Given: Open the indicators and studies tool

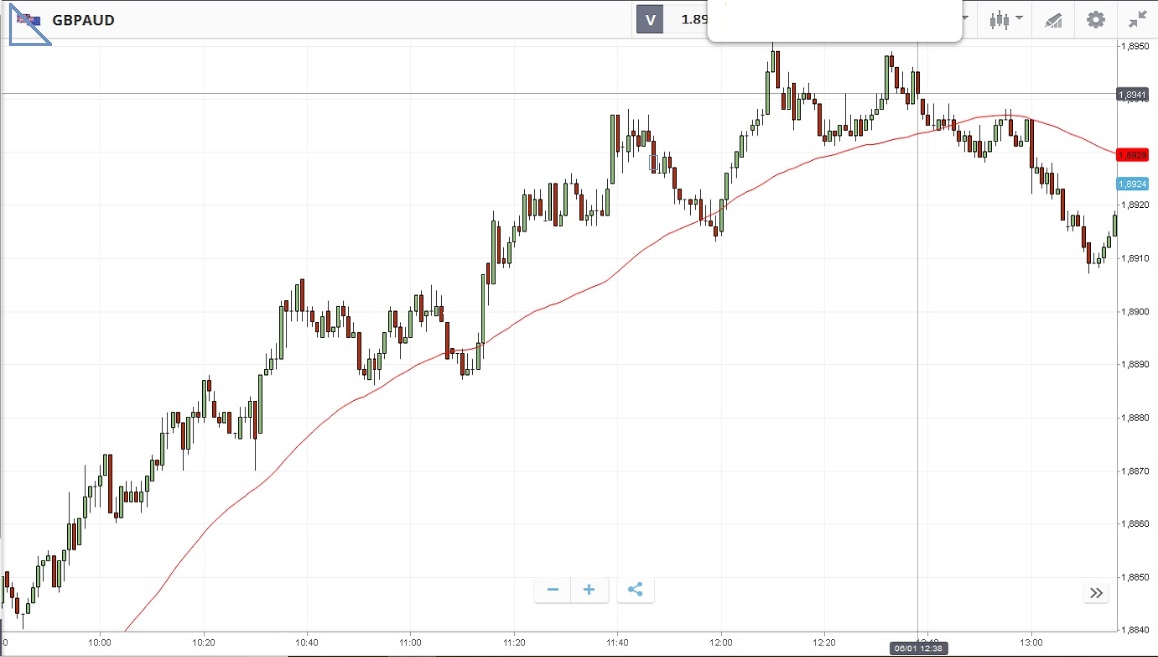Looking at the screenshot, I should [x=1053, y=20].
